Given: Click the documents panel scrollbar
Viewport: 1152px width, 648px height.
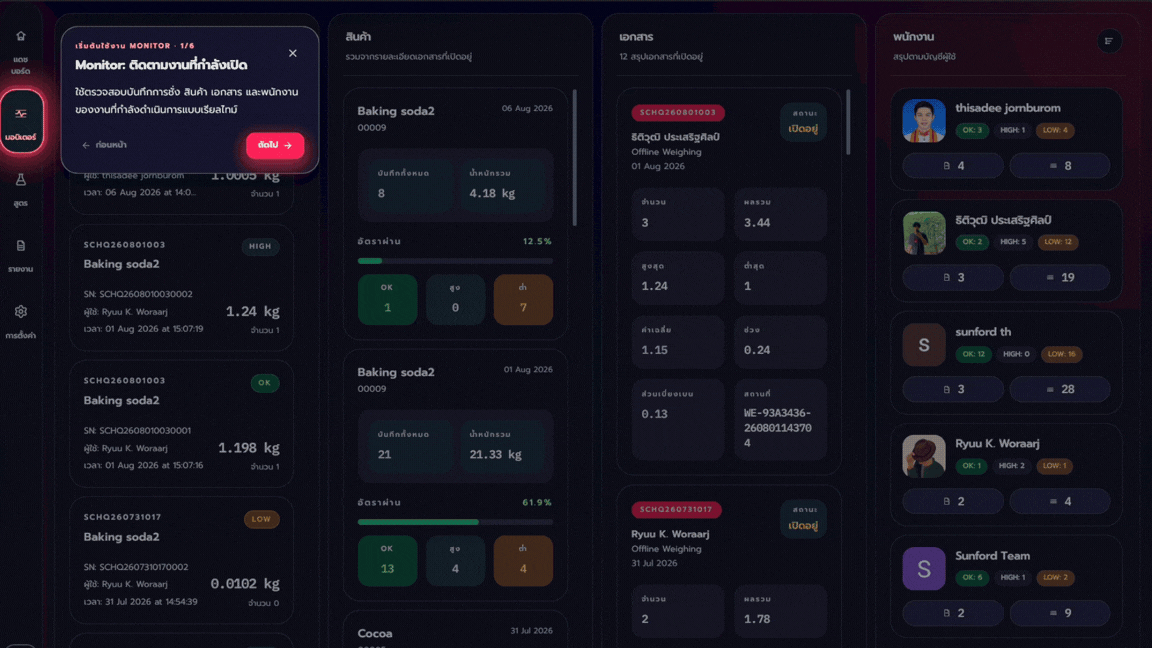Looking at the screenshot, I should click(x=848, y=122).
